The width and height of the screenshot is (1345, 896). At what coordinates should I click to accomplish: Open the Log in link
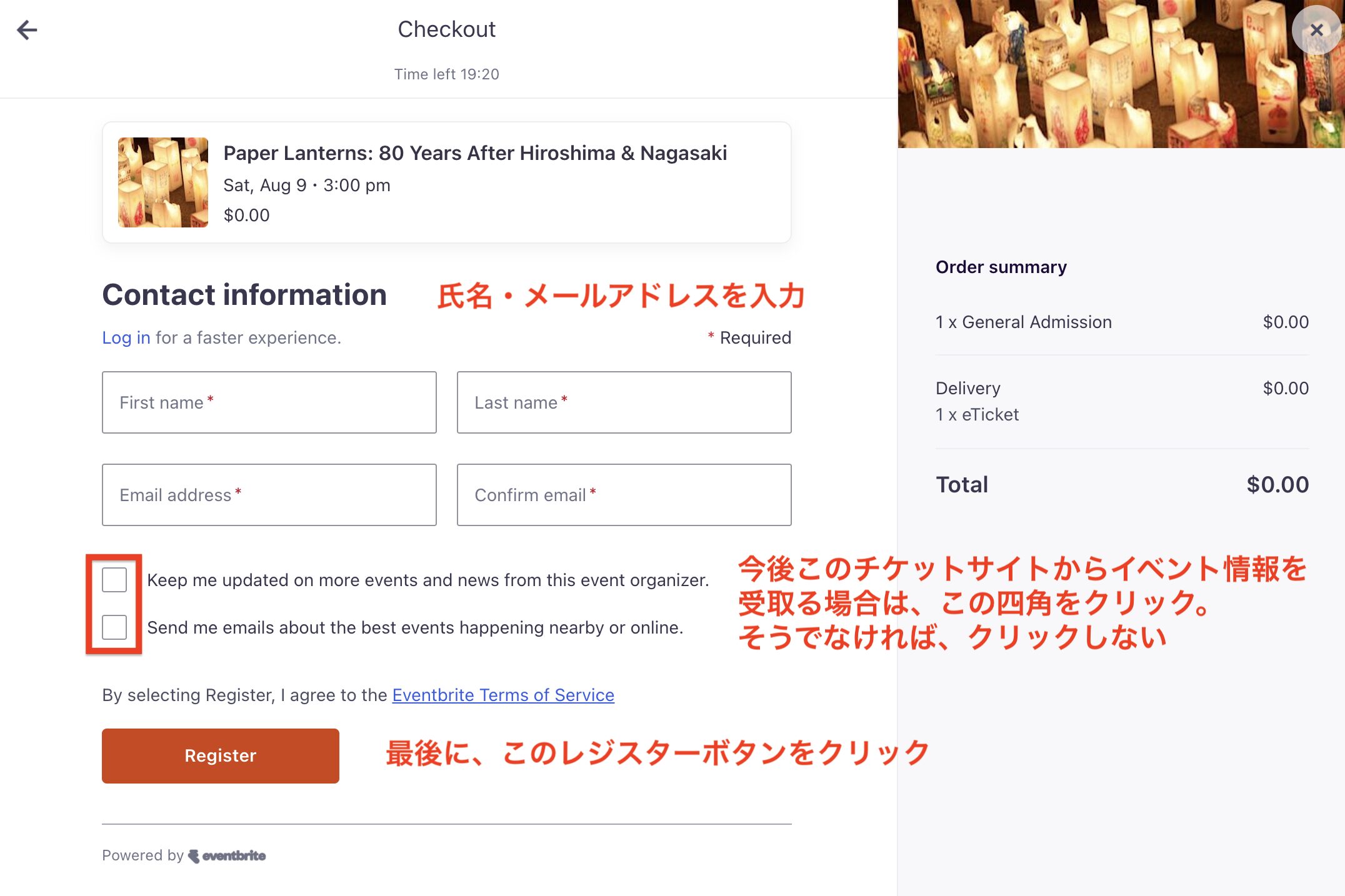(x=126, y=338)
